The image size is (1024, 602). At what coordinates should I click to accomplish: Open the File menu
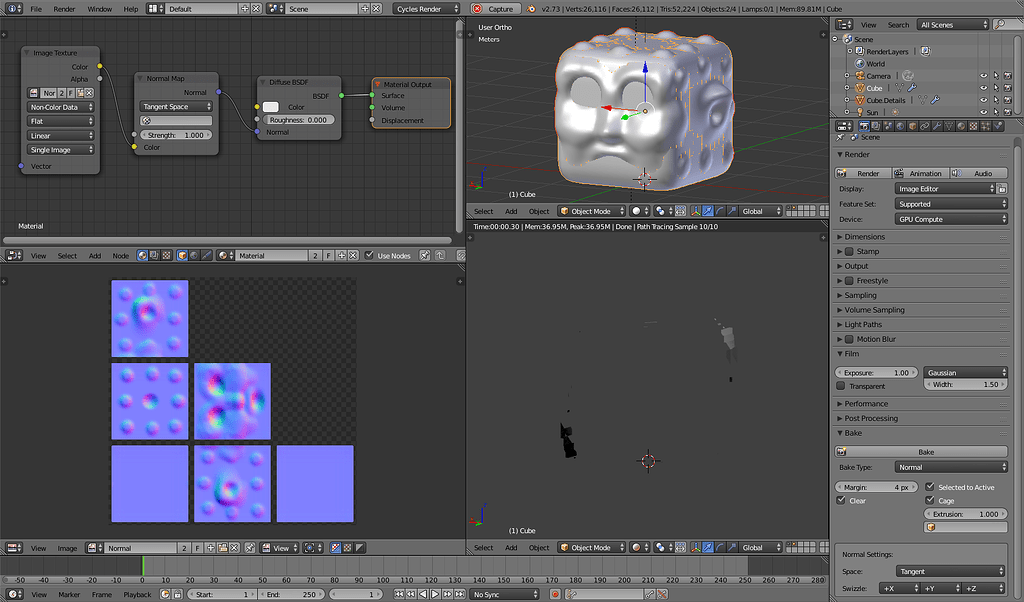tap(36, 9)
